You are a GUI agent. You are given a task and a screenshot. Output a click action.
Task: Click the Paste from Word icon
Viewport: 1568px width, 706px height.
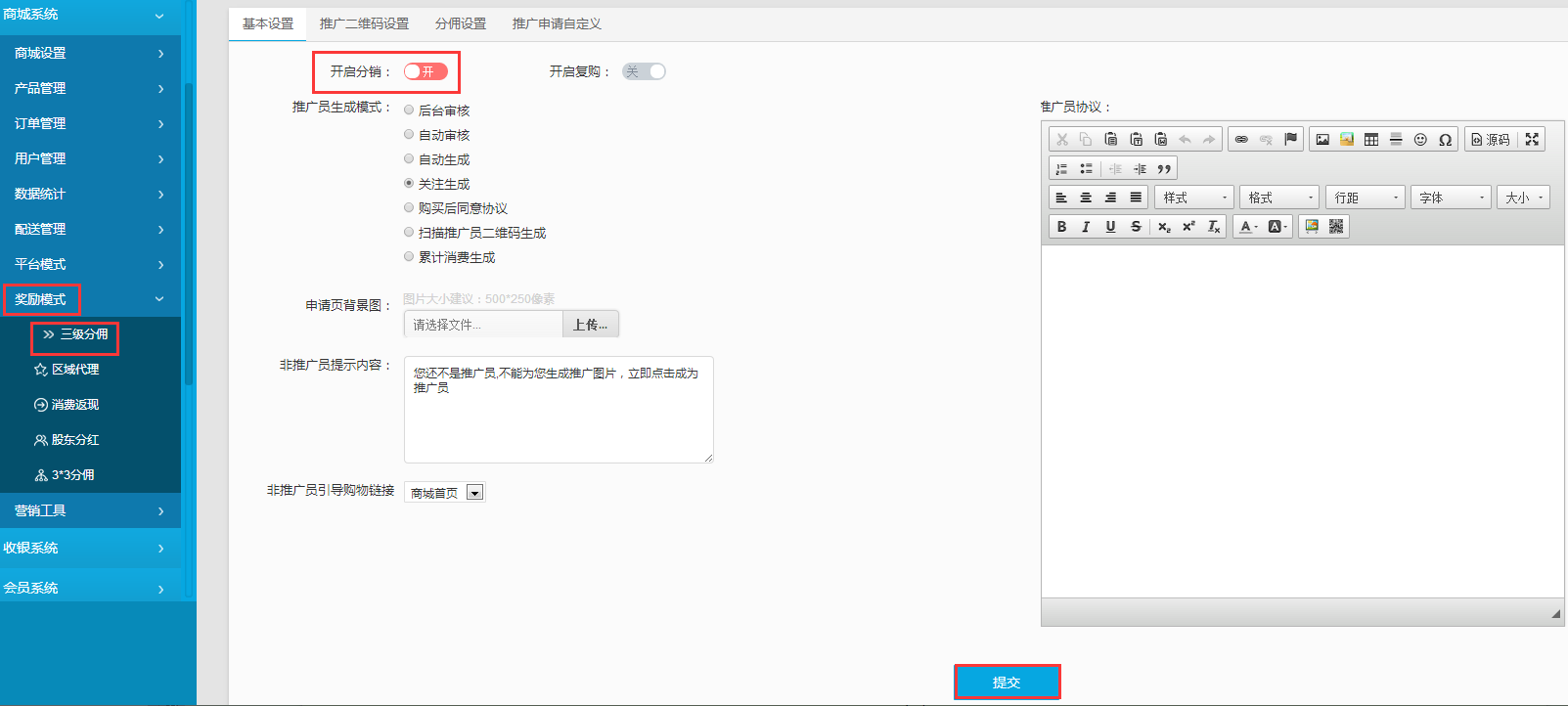(x=1160, y=140)
